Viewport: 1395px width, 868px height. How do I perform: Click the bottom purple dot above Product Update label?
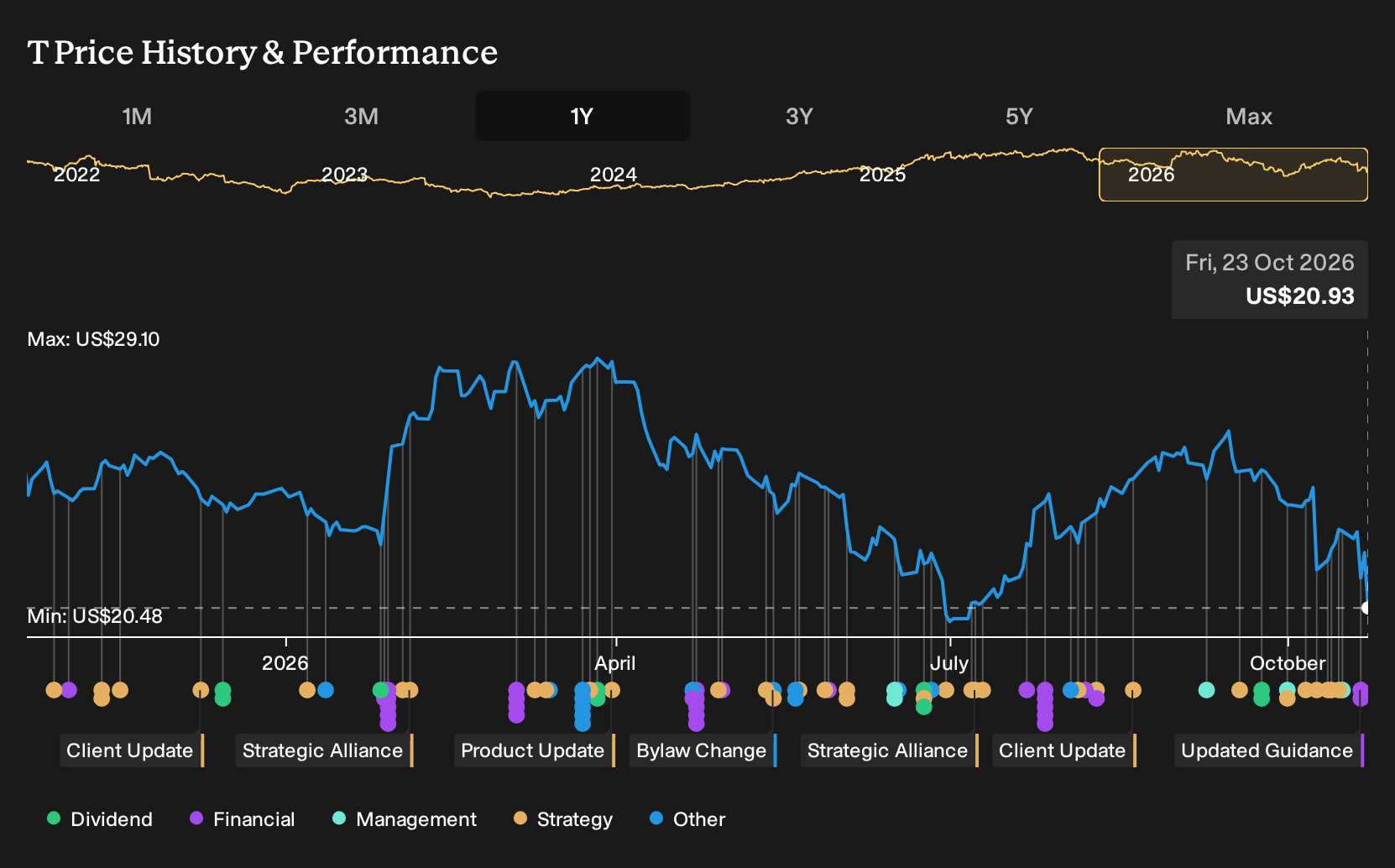(x=516, y=715)
